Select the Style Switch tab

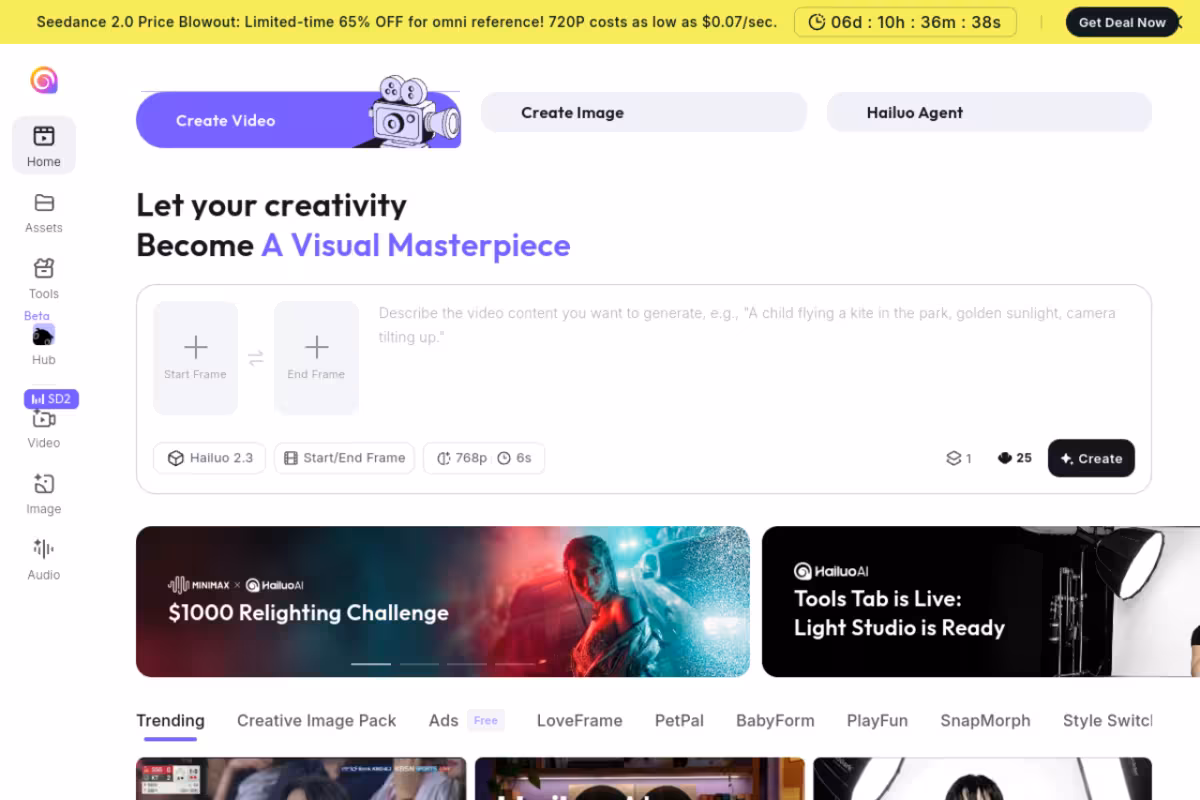pos(1107,720)
